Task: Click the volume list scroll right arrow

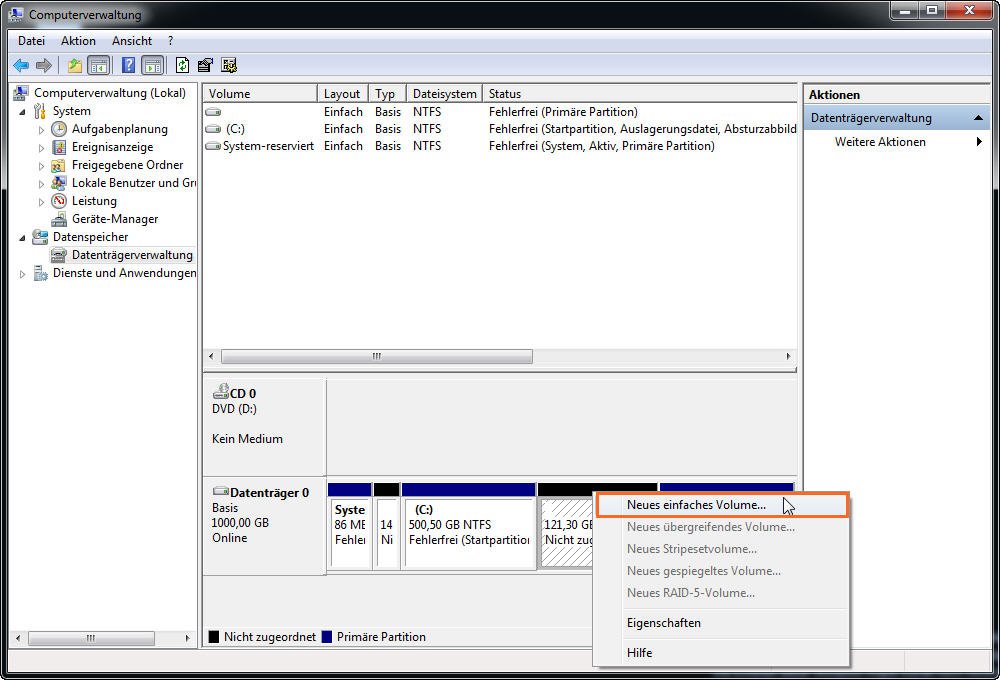Action: (788, 356)
